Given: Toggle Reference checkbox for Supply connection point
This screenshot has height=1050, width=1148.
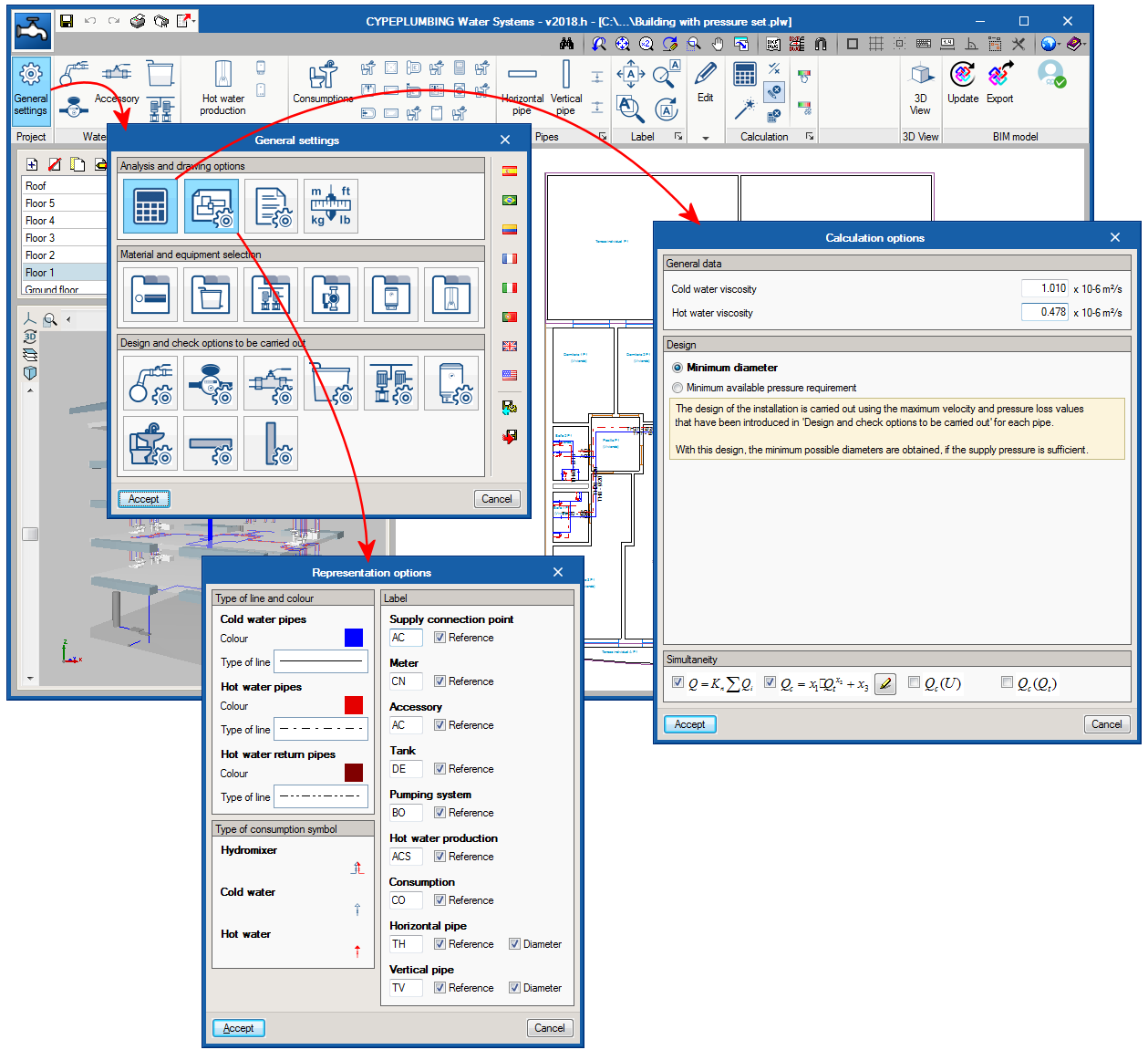Looking at the screenshot, I should 440,638.
